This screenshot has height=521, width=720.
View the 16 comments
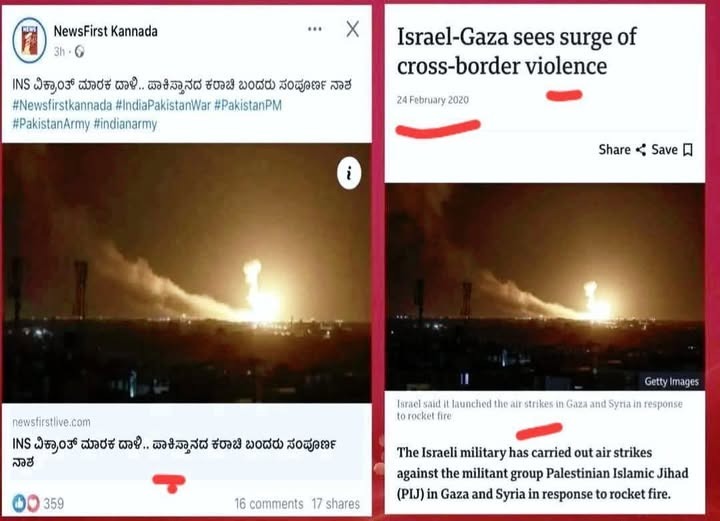pos(269,504)
